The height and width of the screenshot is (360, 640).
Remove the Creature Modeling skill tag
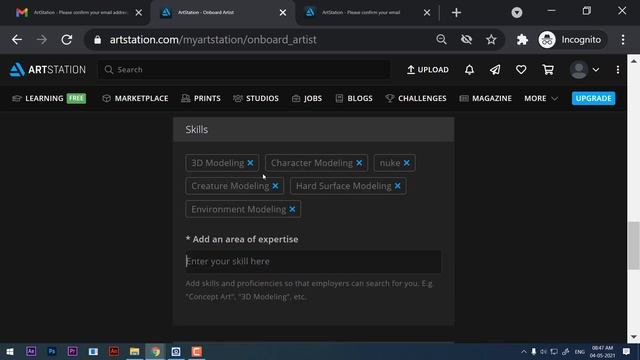coord(276,186)
